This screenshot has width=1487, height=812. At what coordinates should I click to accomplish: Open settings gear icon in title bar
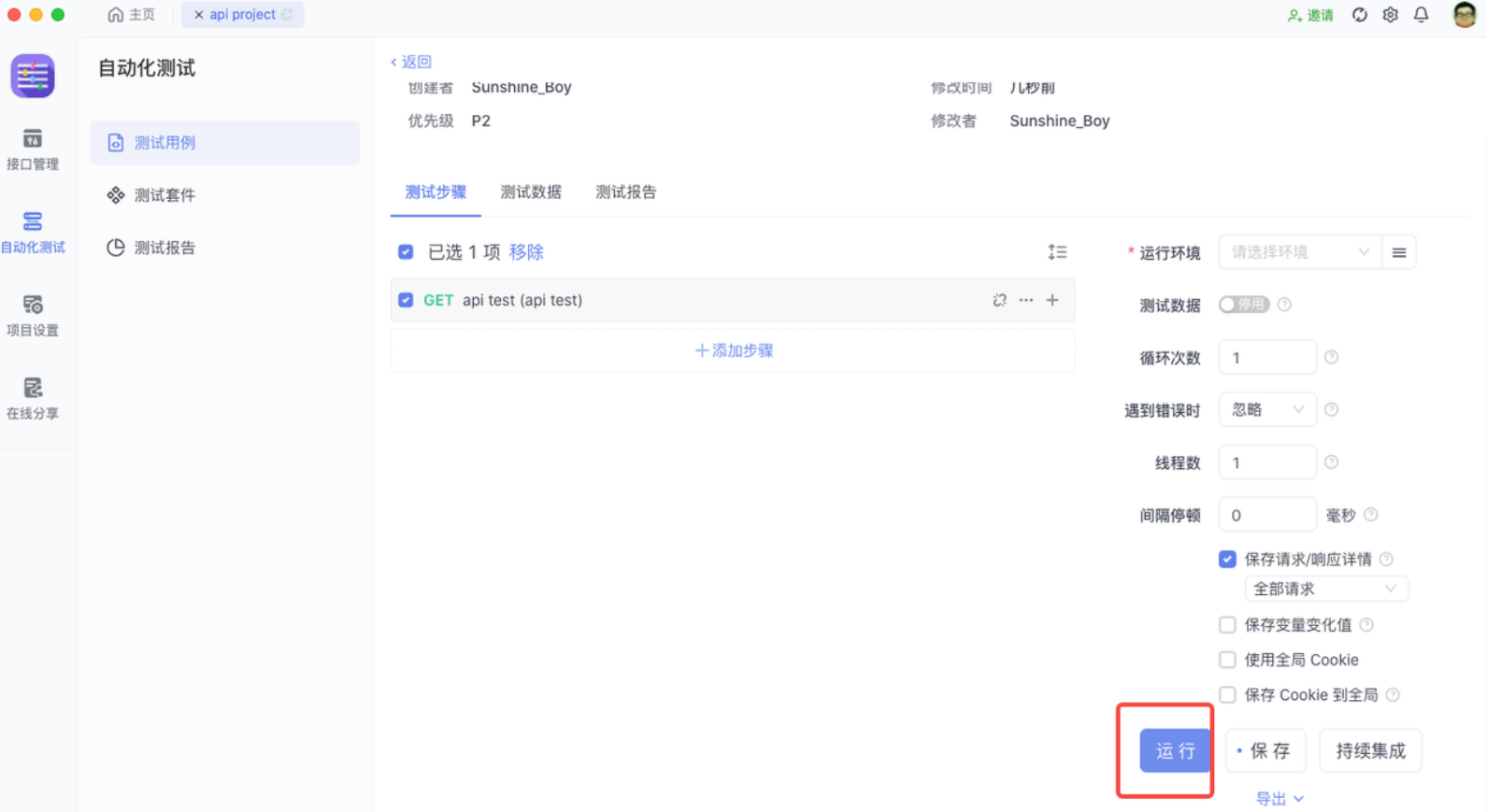point(1391,15)
